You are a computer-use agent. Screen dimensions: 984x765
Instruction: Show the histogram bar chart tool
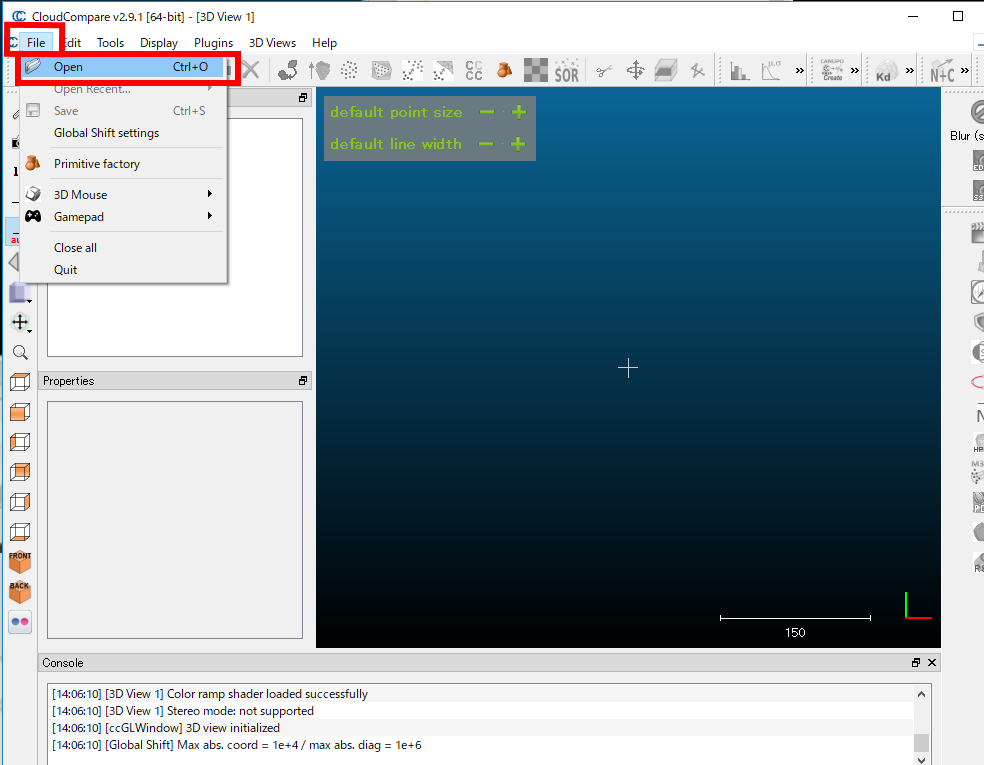[740, 71]
